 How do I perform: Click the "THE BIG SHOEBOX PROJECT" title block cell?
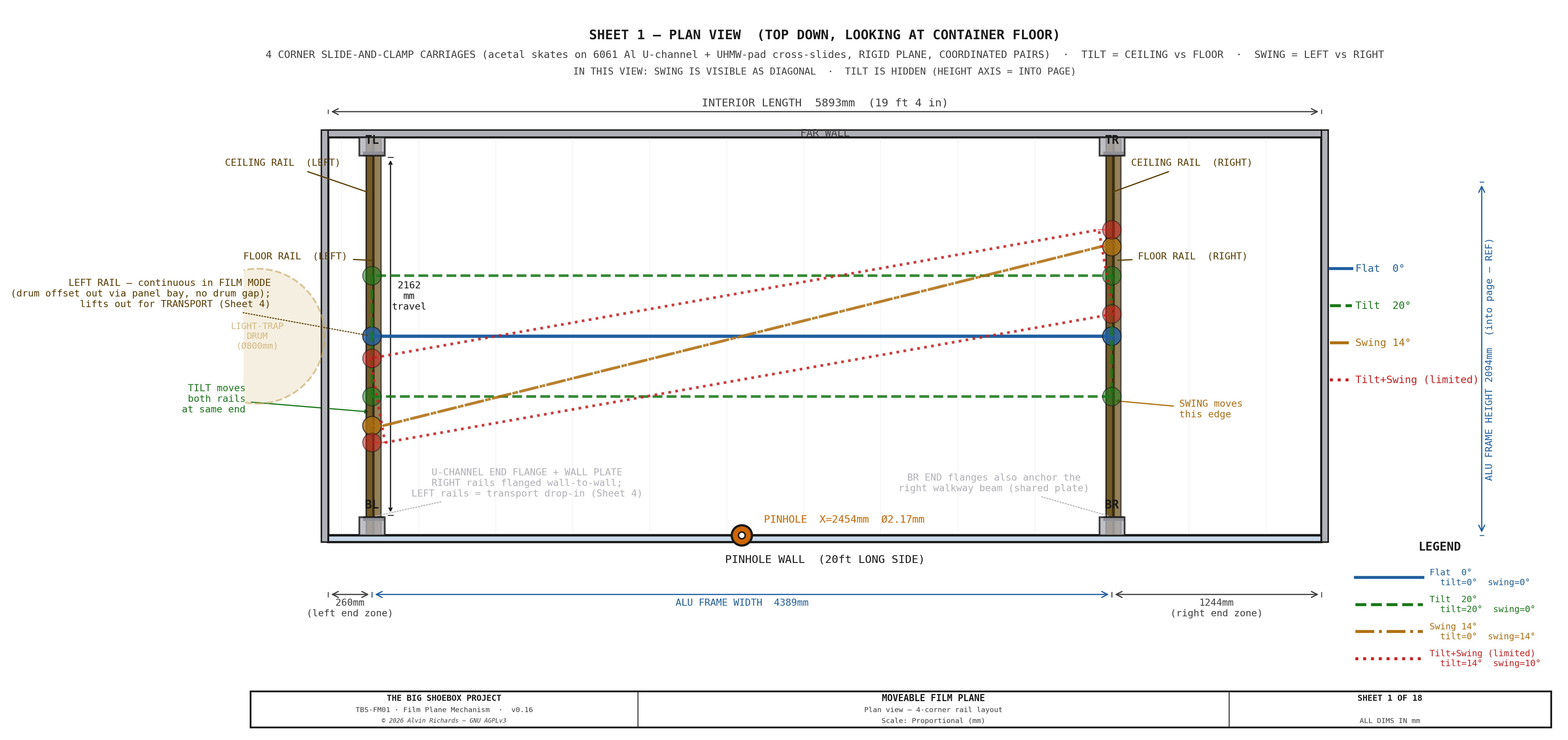pos(444,709)
